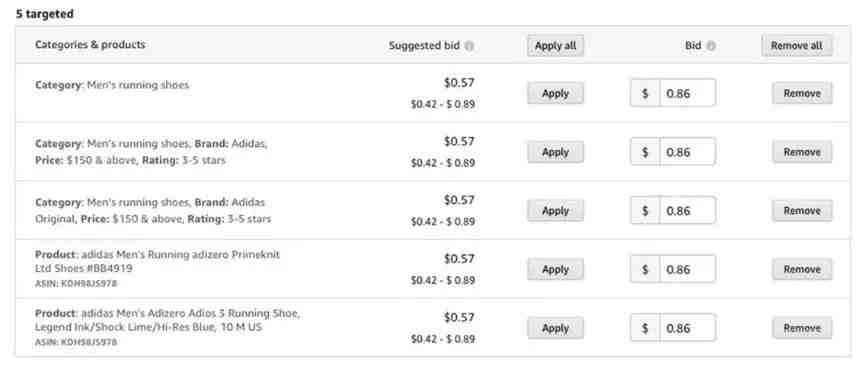Screen dimensions: 866x376
Task: Click the Suggested bid info icon
Action: pos(469,46)
